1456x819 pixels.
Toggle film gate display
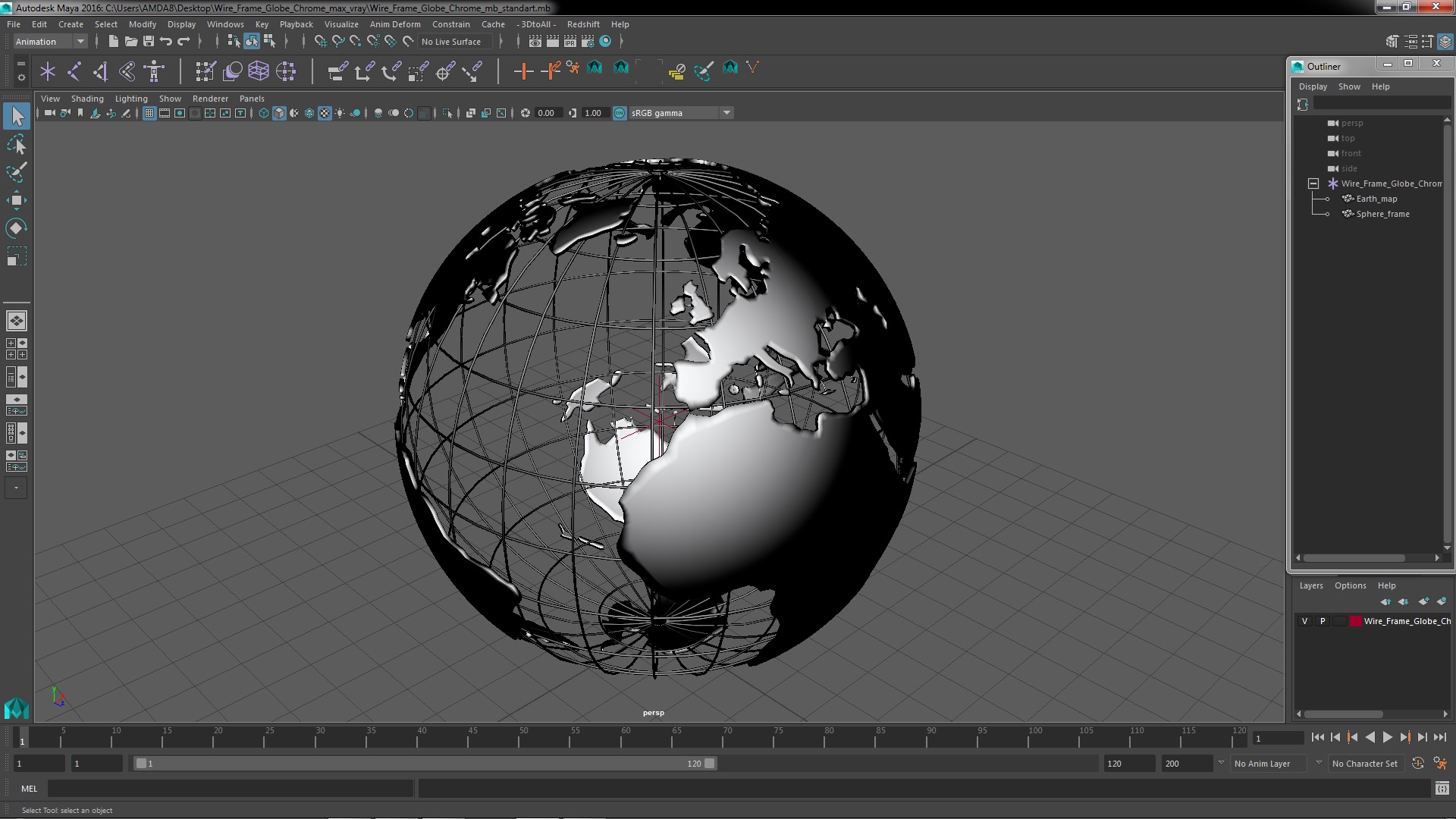click(165, 113)
